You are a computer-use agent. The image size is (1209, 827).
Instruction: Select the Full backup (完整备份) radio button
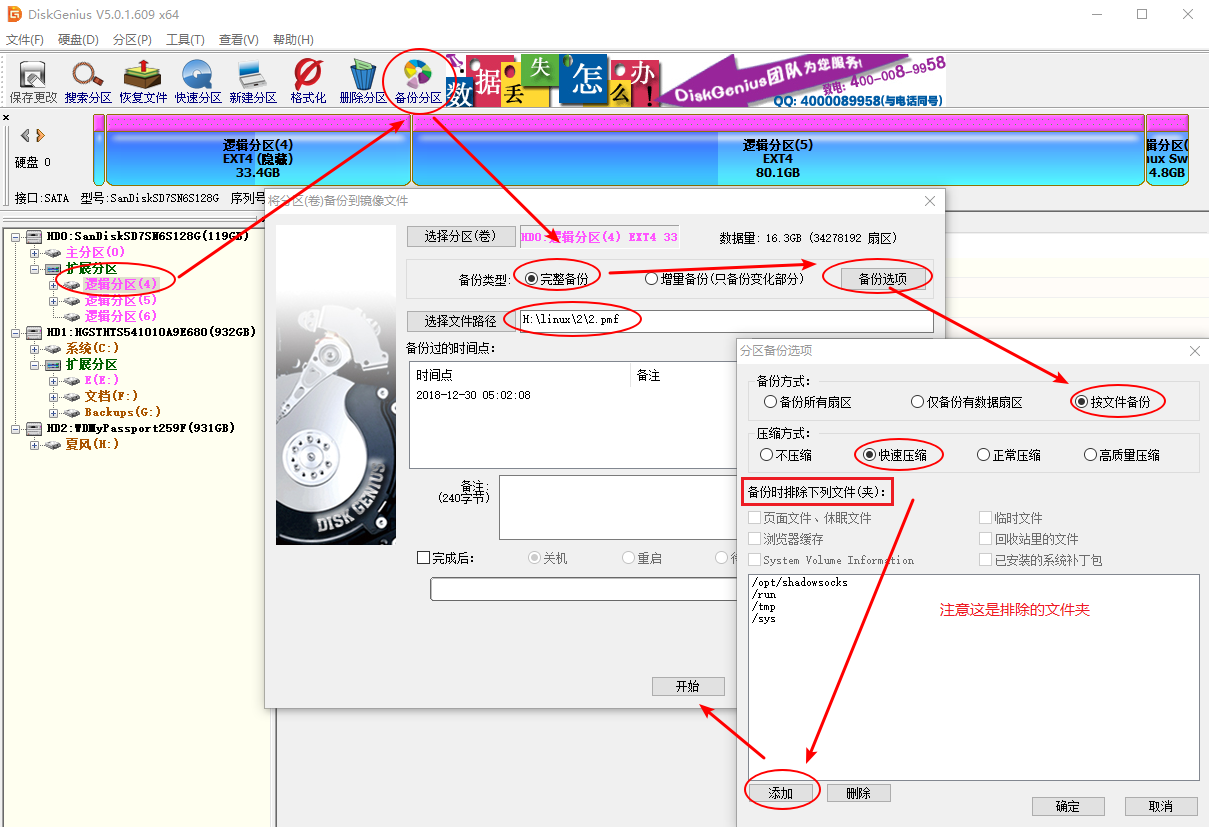tap(532, 279)
